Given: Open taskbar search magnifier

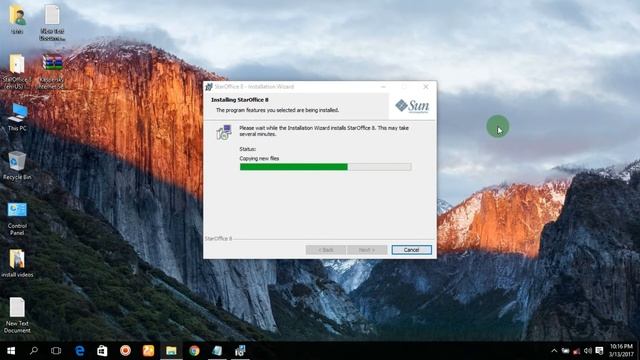Looking at the screenshot, I should tap(34, 351).
